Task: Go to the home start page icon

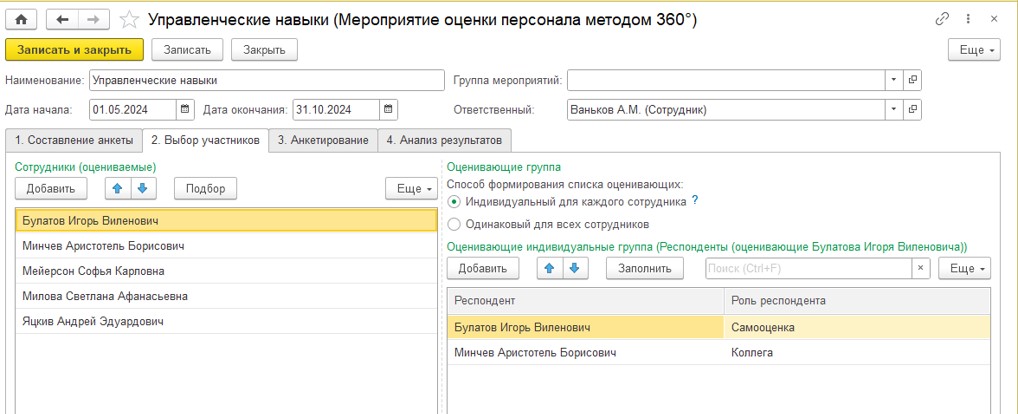Action: tap(21, 19)
